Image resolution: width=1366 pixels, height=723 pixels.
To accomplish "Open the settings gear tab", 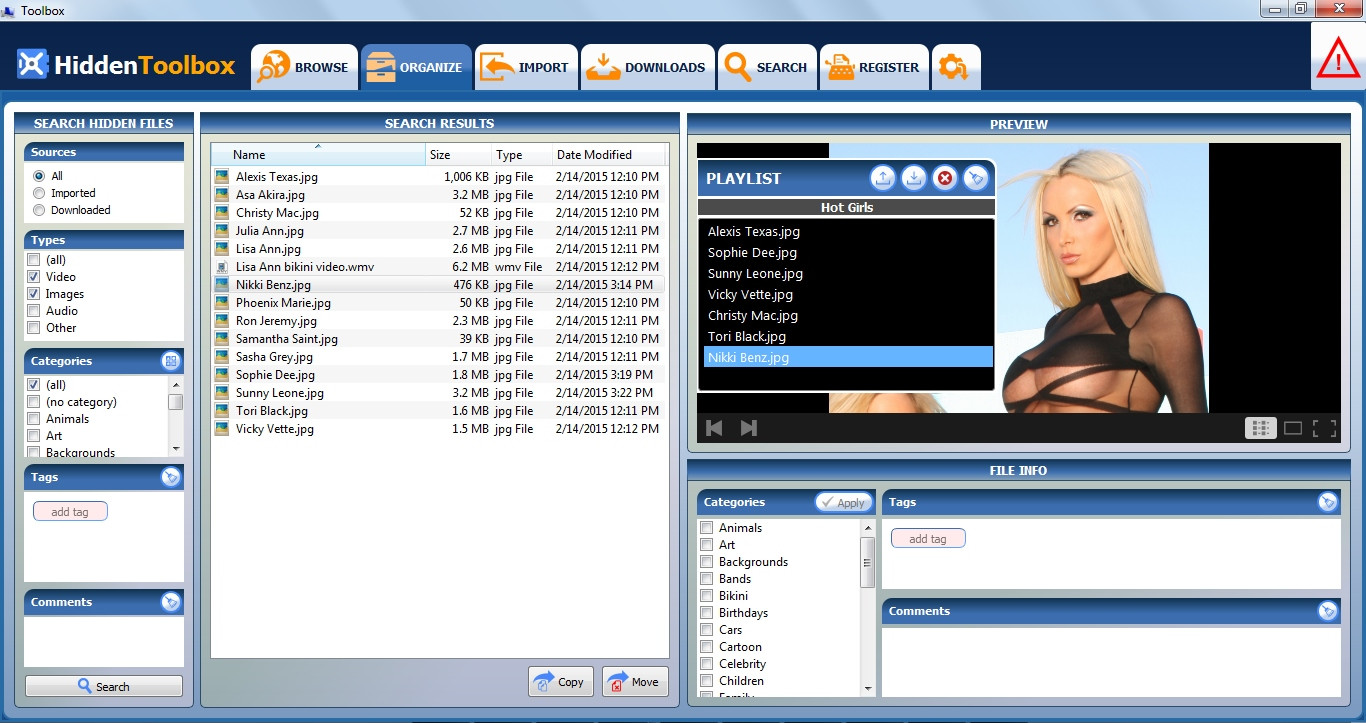I will pos(956,67).
